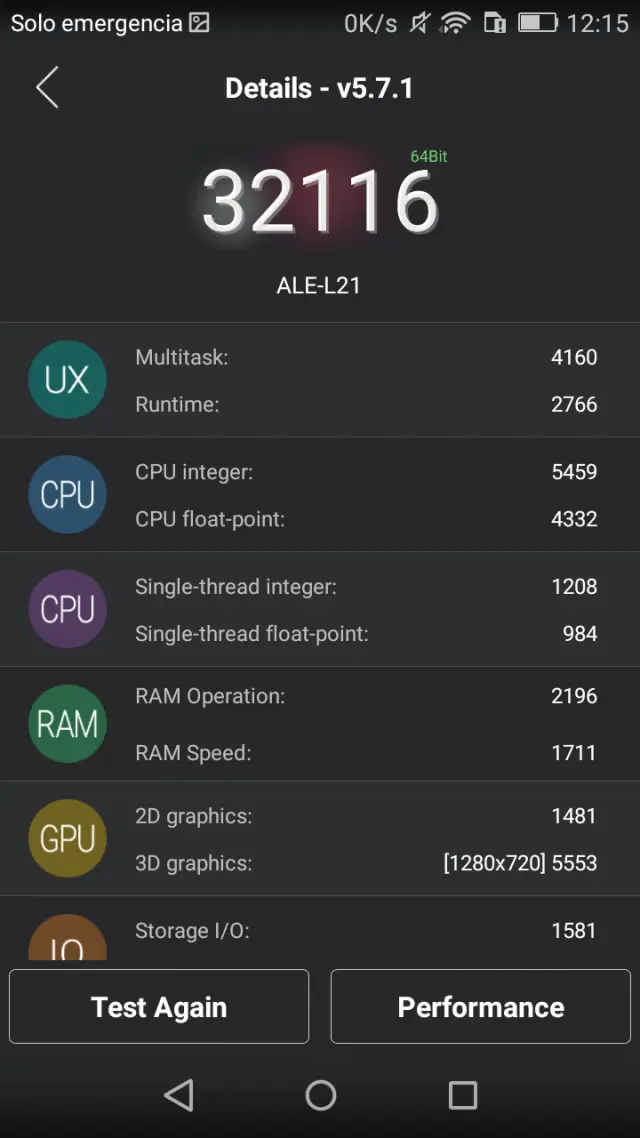Tap the teal UX category icon
The width and height of the screenshot is (640, 1138).
tap(67, 380)
